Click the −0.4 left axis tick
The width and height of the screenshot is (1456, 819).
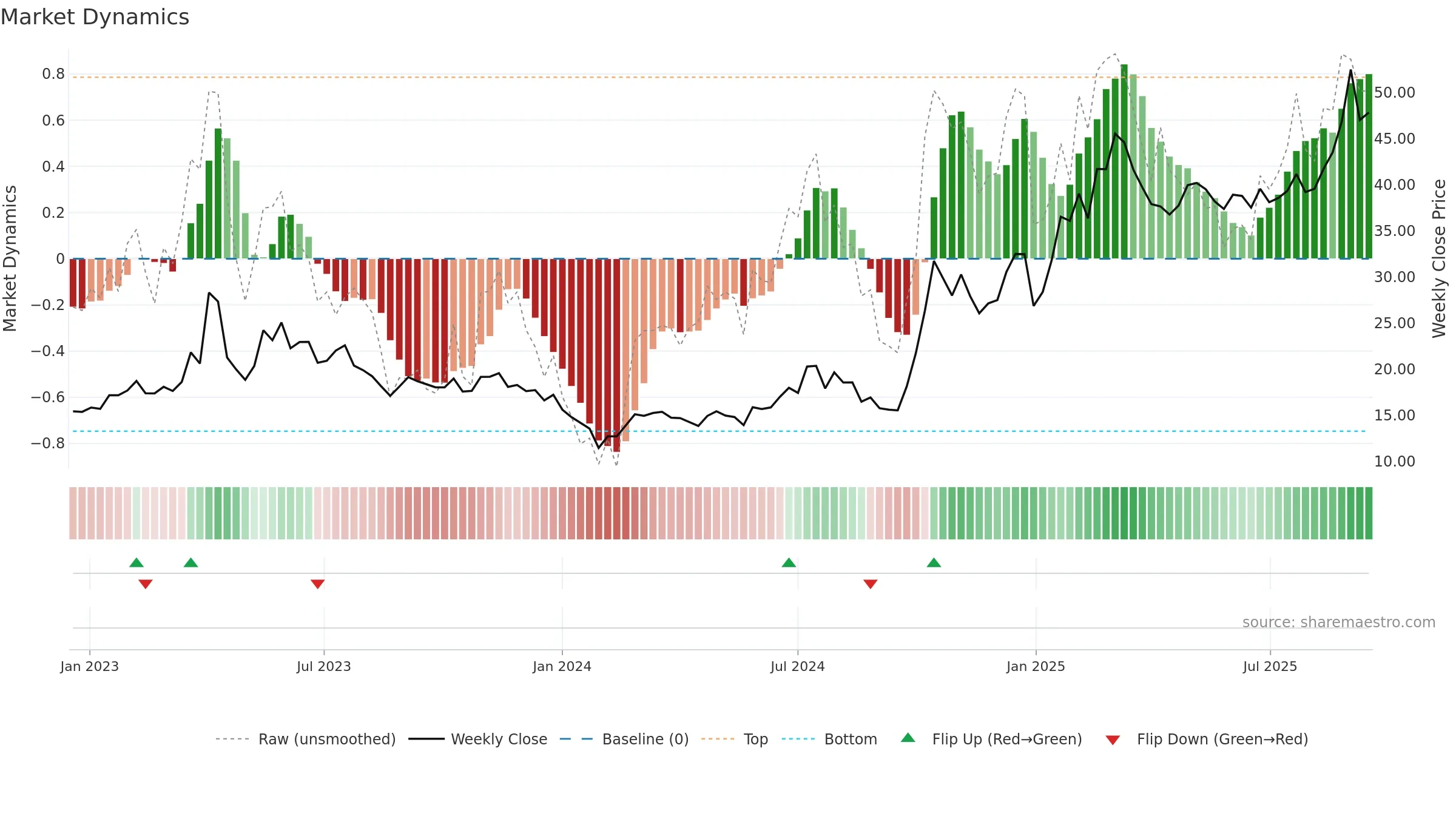tap(48, 351)
